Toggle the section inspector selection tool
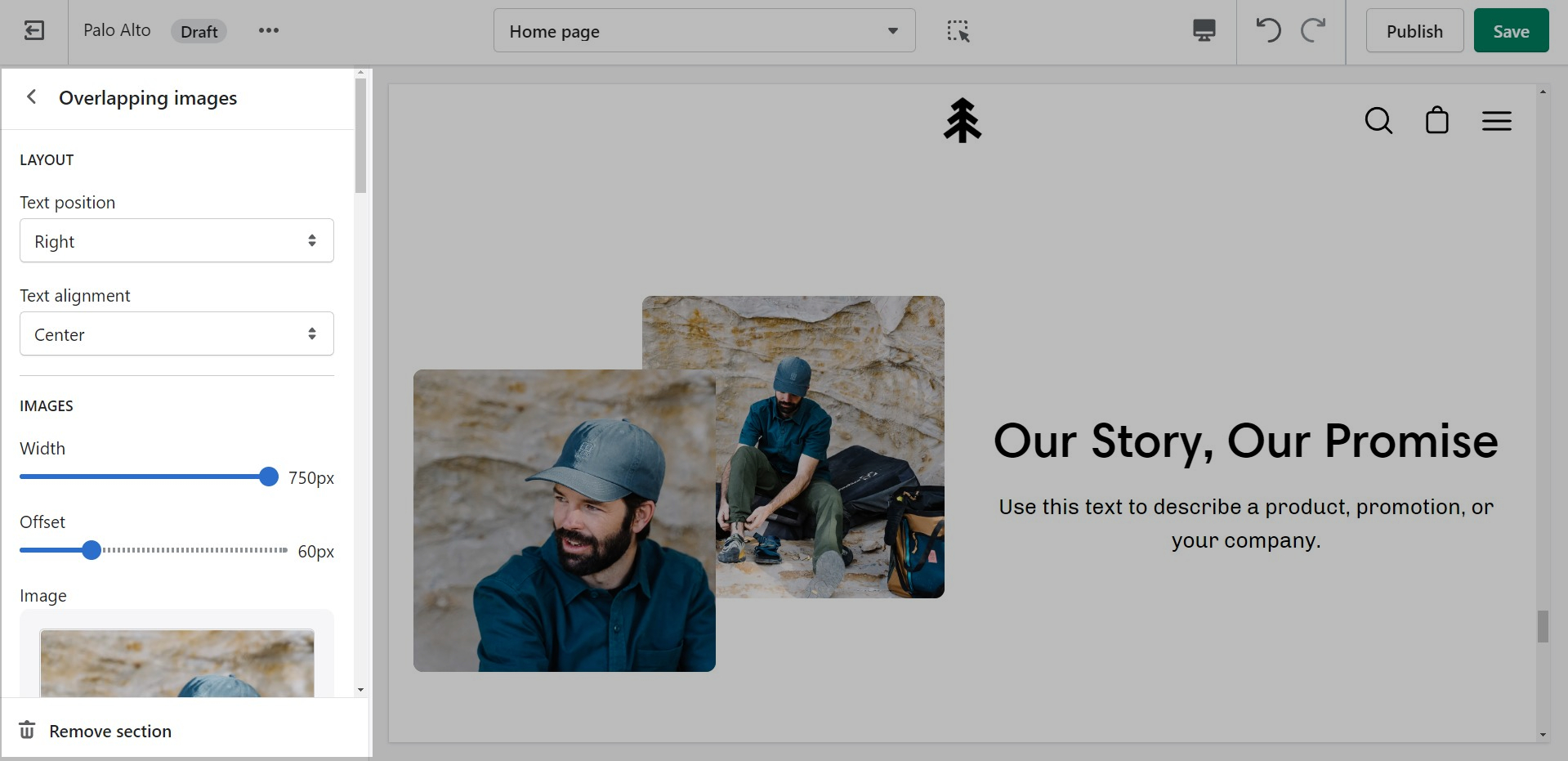This screenshot has height=761, width=1568. coord(958,31)
